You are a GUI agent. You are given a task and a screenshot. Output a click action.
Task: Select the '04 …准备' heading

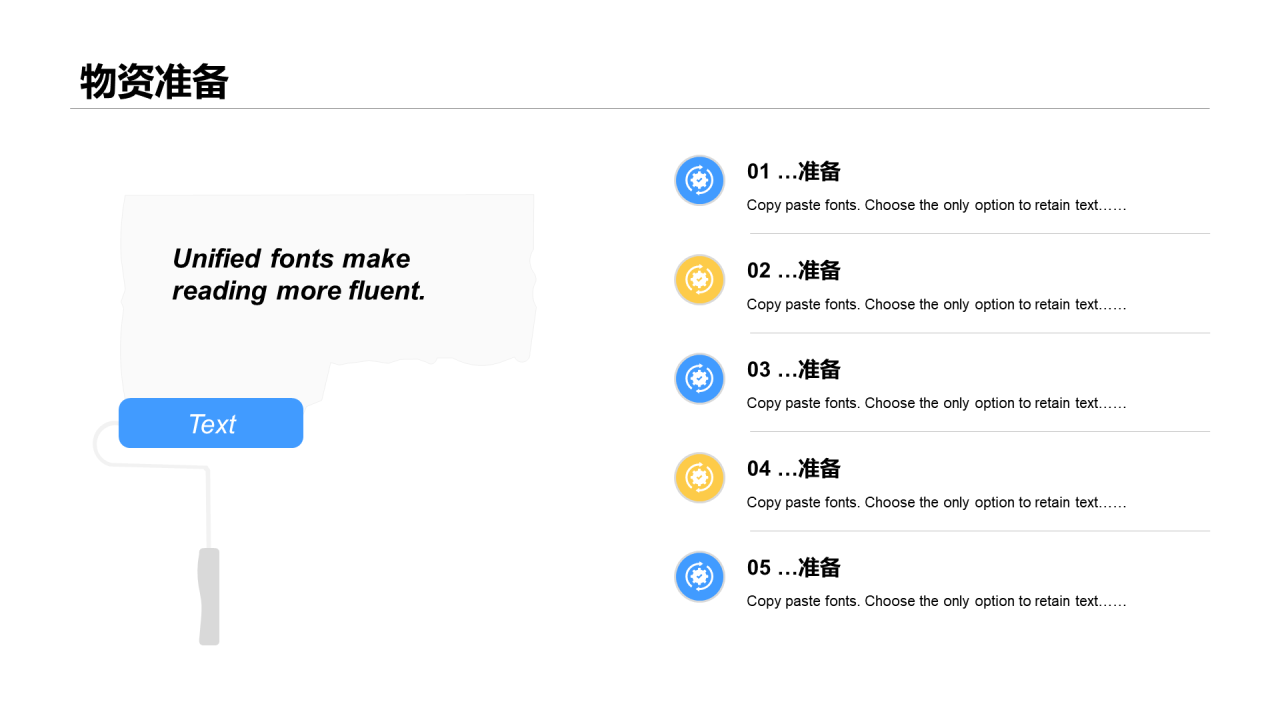coord(794,468)
